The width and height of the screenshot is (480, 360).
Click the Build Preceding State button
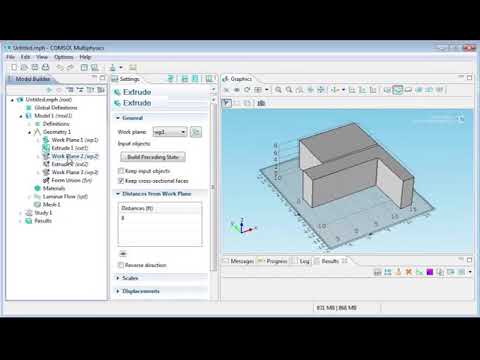[x=153, y=157]
